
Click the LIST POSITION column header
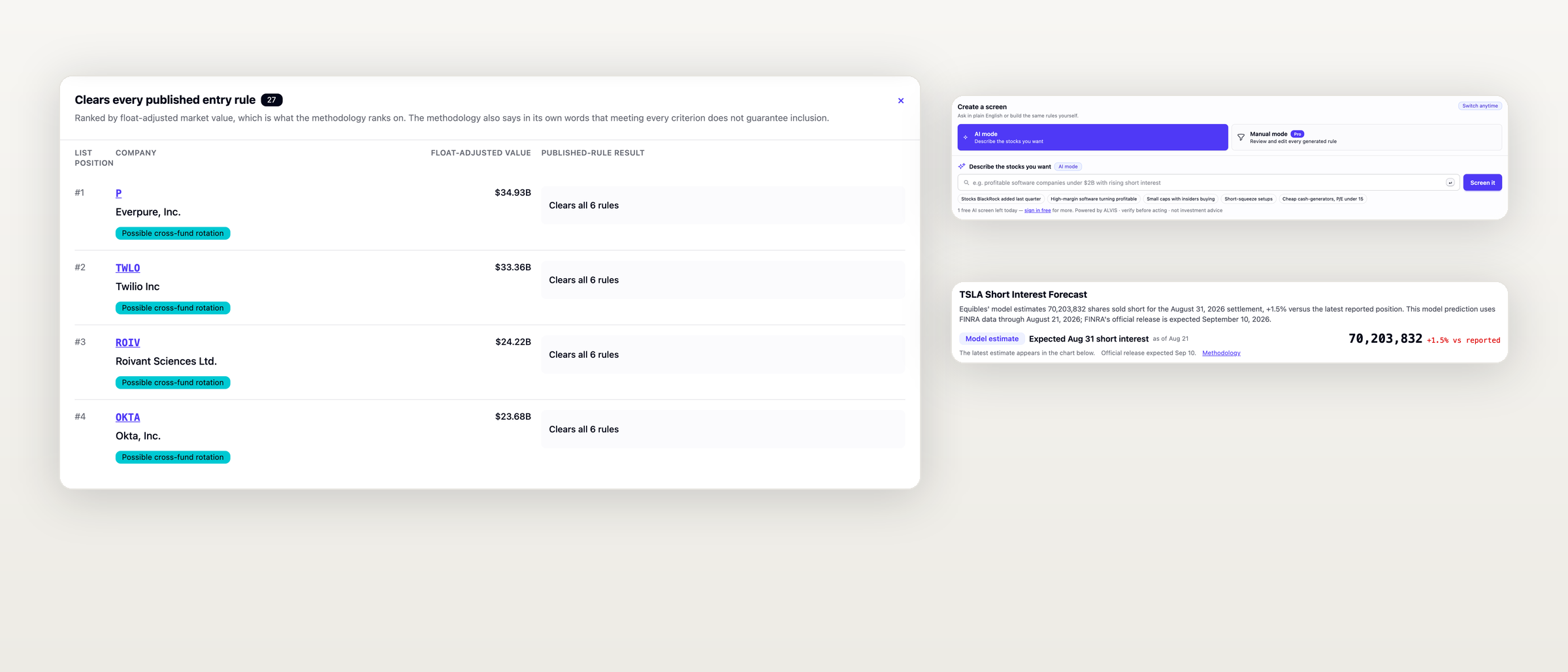tap(93, 158)
